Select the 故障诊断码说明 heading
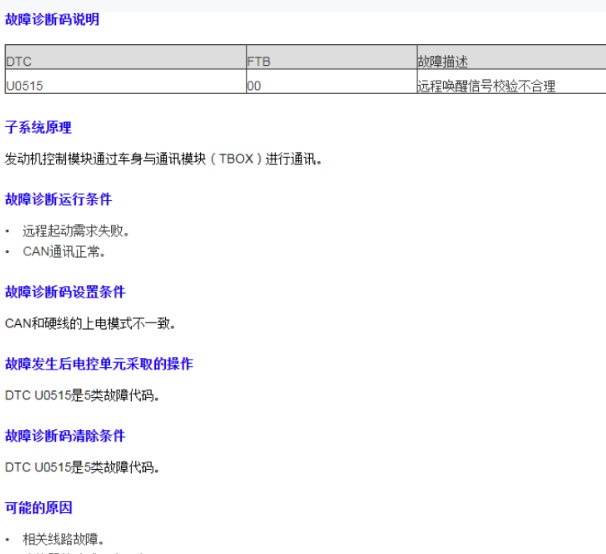 tap(52, 19)
